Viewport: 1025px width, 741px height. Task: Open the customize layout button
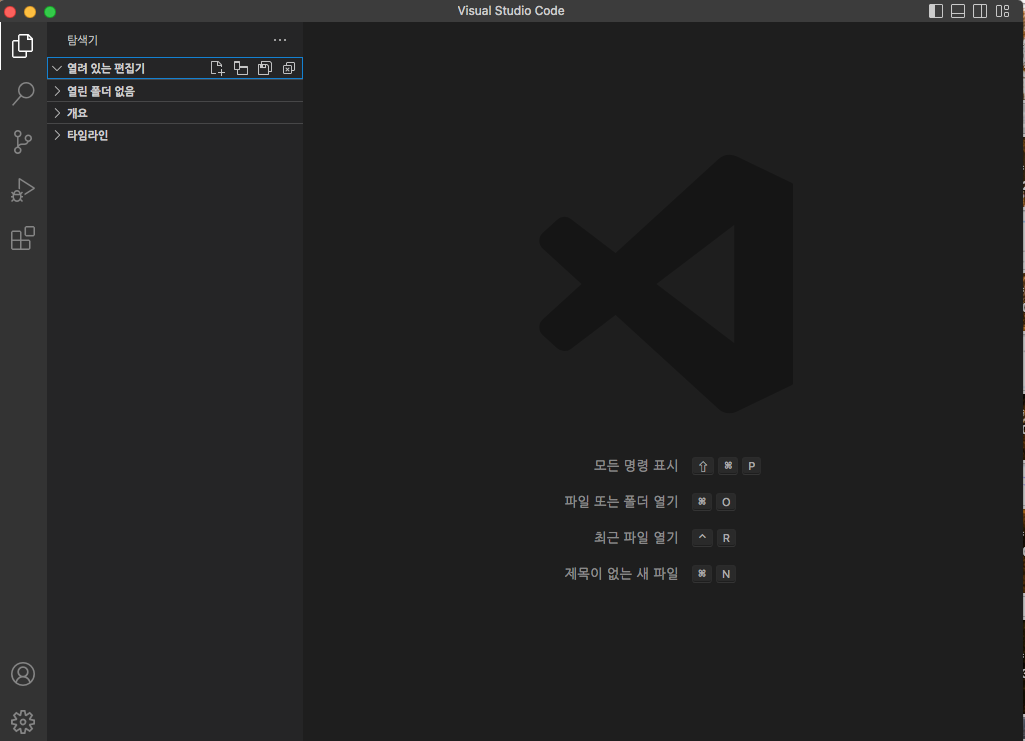click(1002, 11)
